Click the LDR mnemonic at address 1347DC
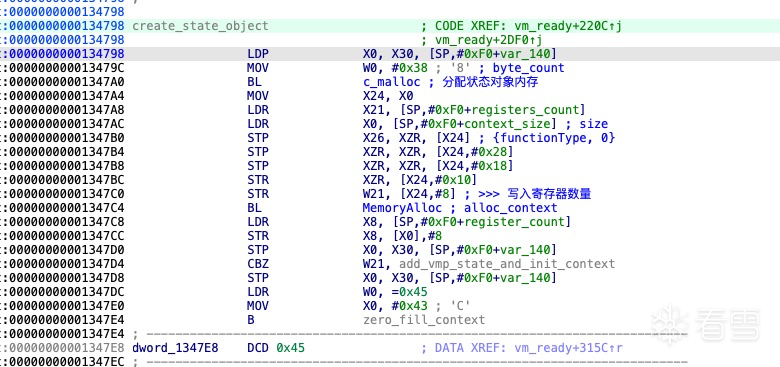The width and height of the screenshot is (780, 367). pos(258,292)
